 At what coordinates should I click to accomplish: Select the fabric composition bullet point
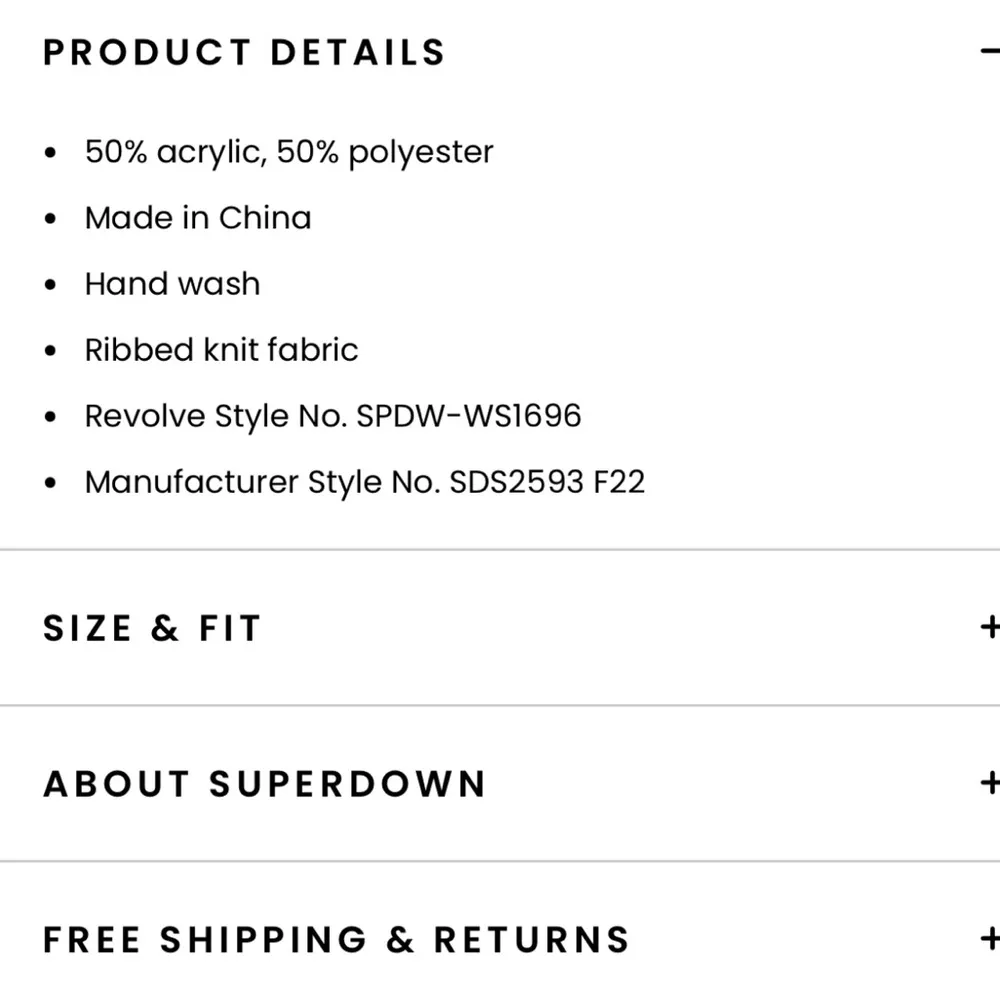[289, 151]
